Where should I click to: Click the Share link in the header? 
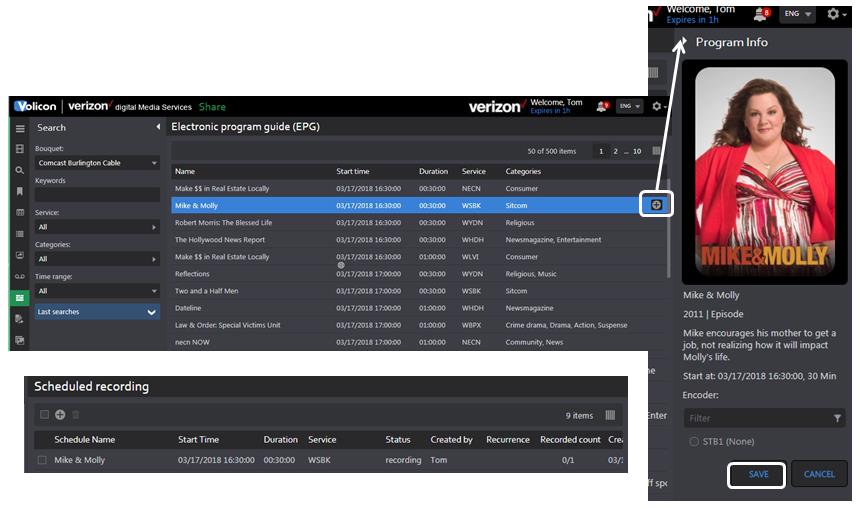coord(212,107)
